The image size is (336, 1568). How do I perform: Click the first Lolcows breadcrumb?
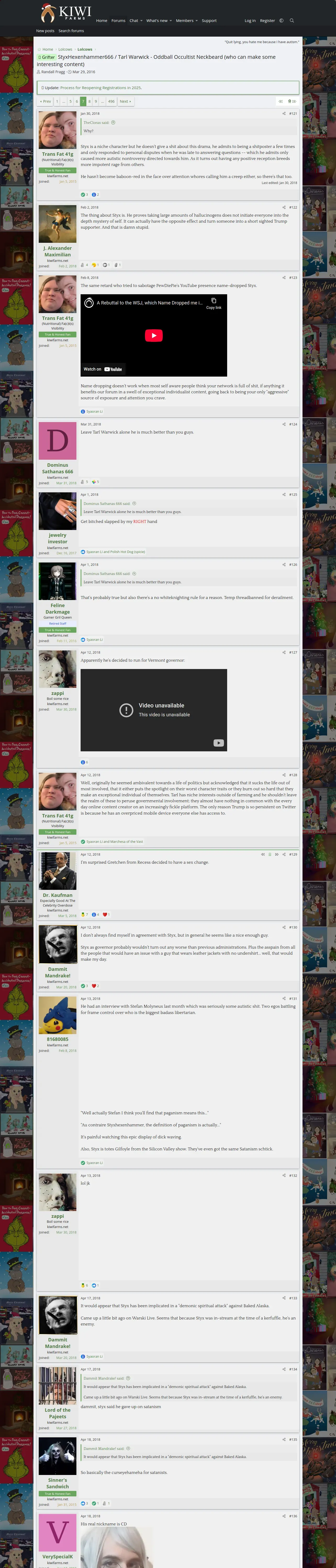pos(65,49)
